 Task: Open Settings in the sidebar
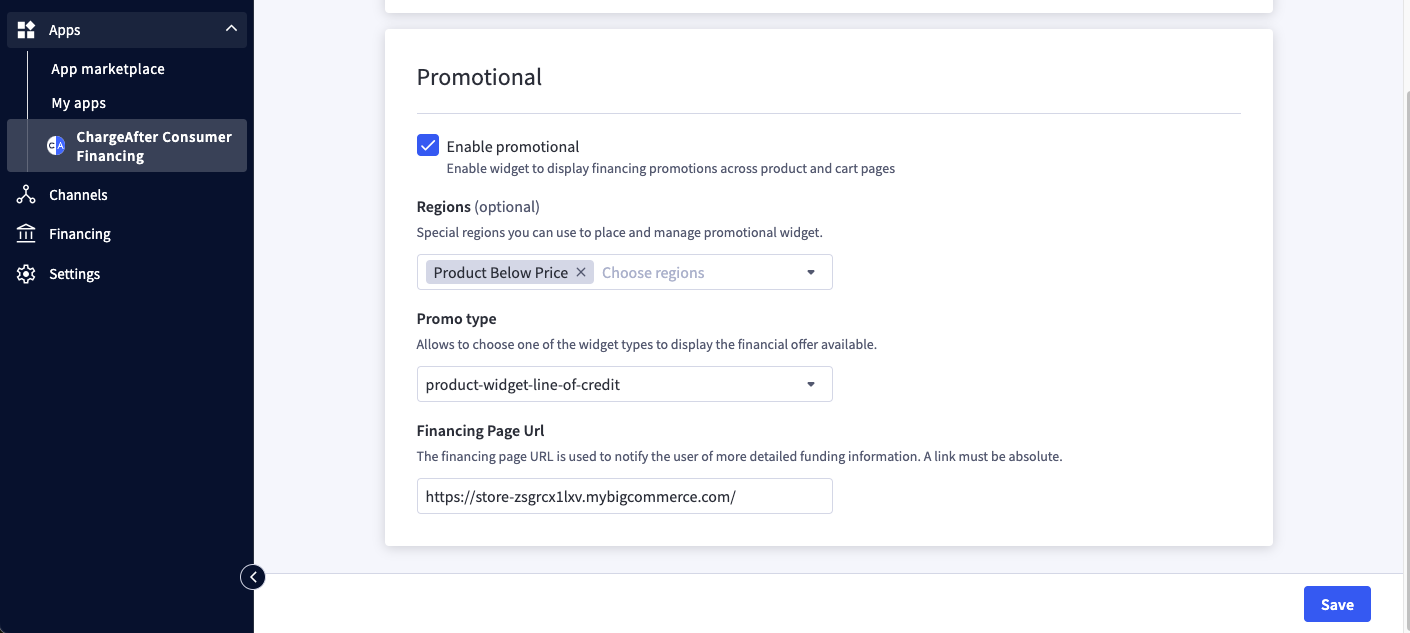click(75, 274)
